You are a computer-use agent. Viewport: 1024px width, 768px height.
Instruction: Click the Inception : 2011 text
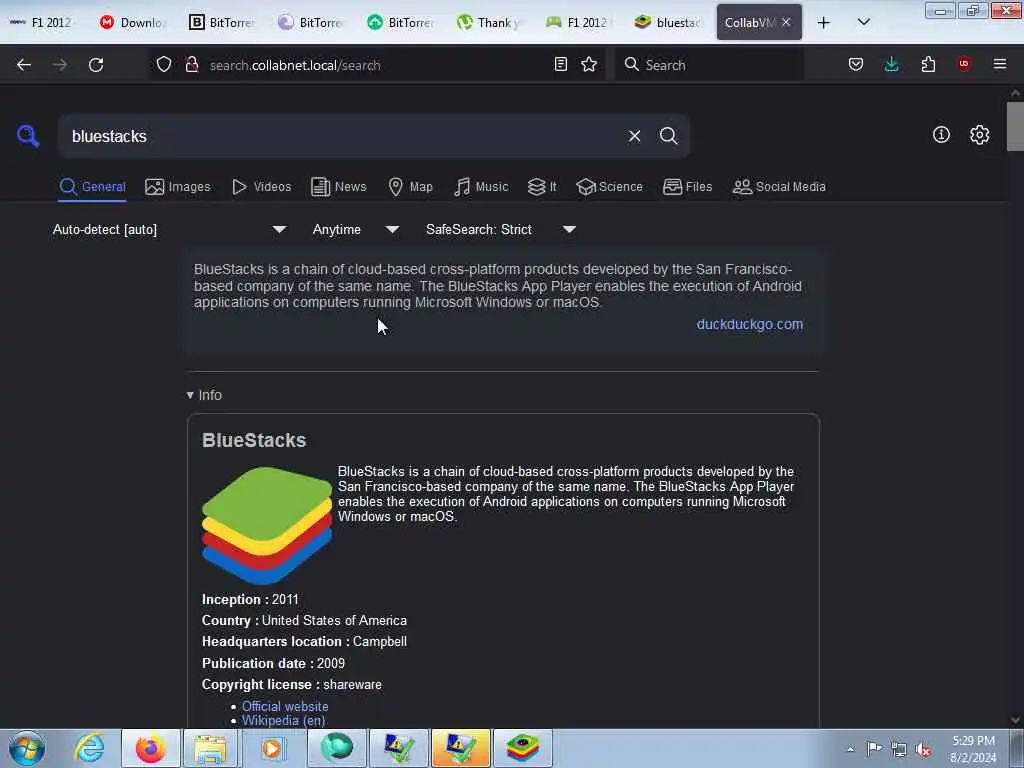[250, 600]
